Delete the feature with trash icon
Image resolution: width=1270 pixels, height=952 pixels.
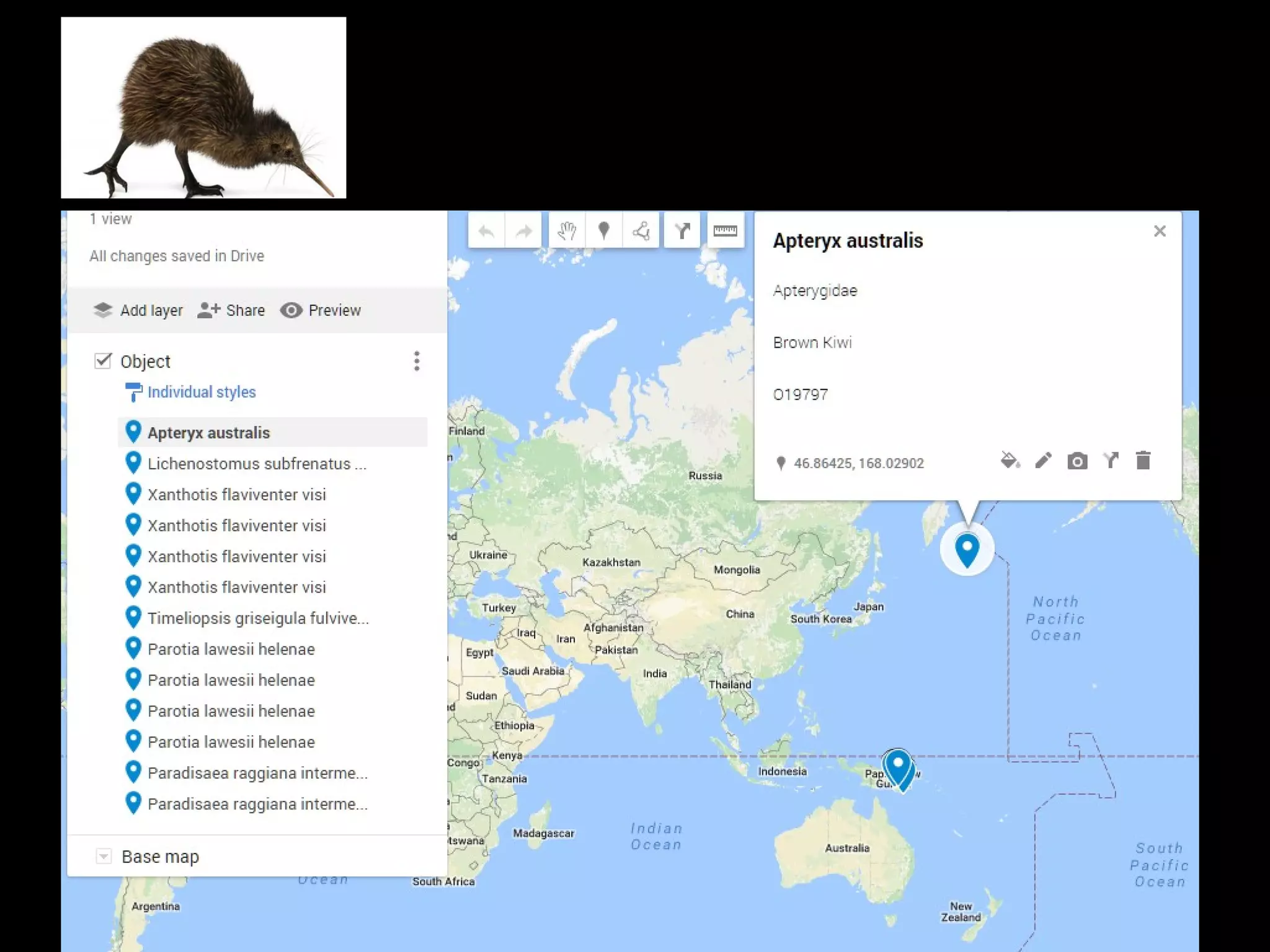[x=1143, y=461]
